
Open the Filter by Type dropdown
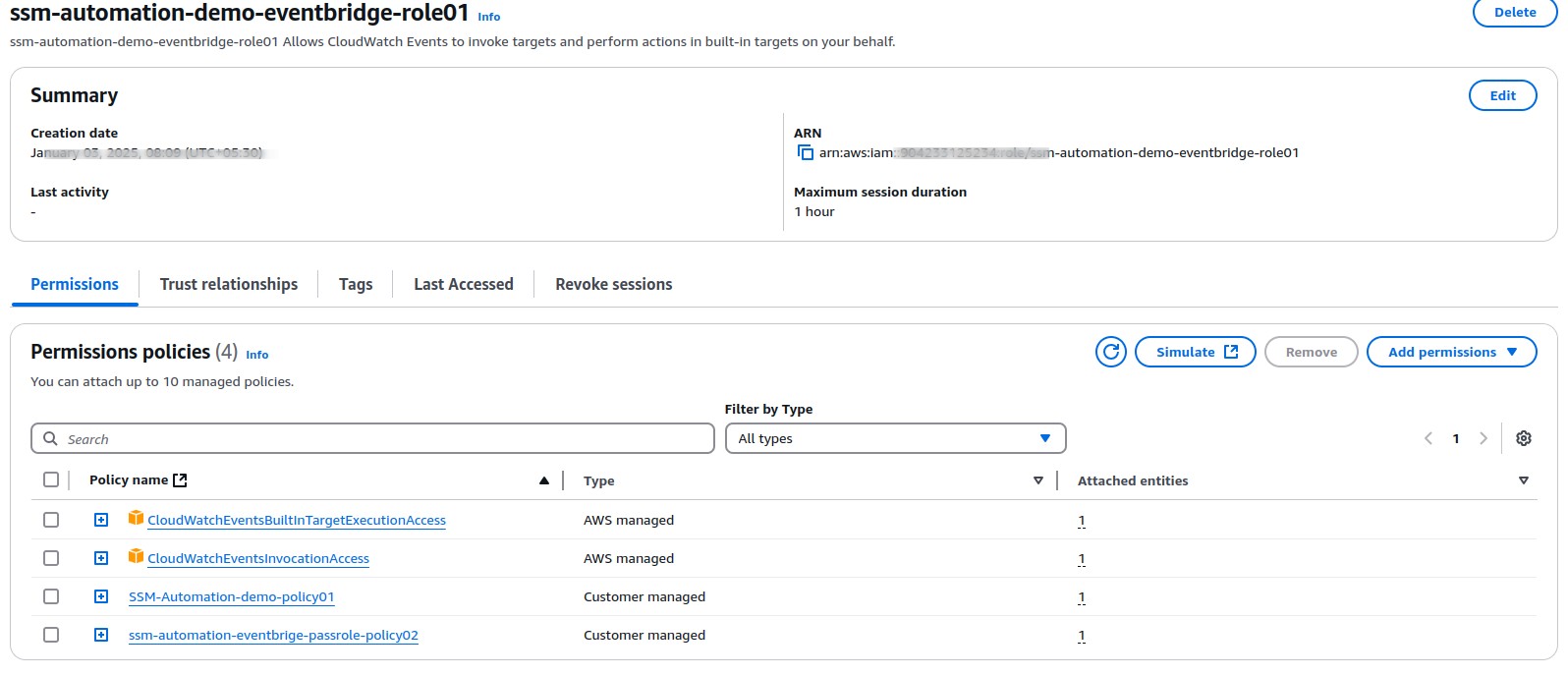click(894, 438)
